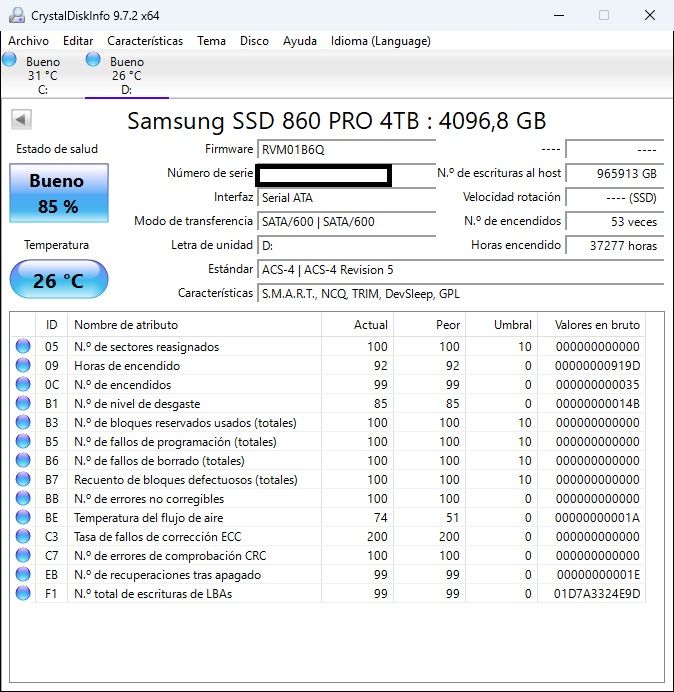Select row N.º de recuperaciones tras apagado
Screen dimensions: 674x692
328,574
